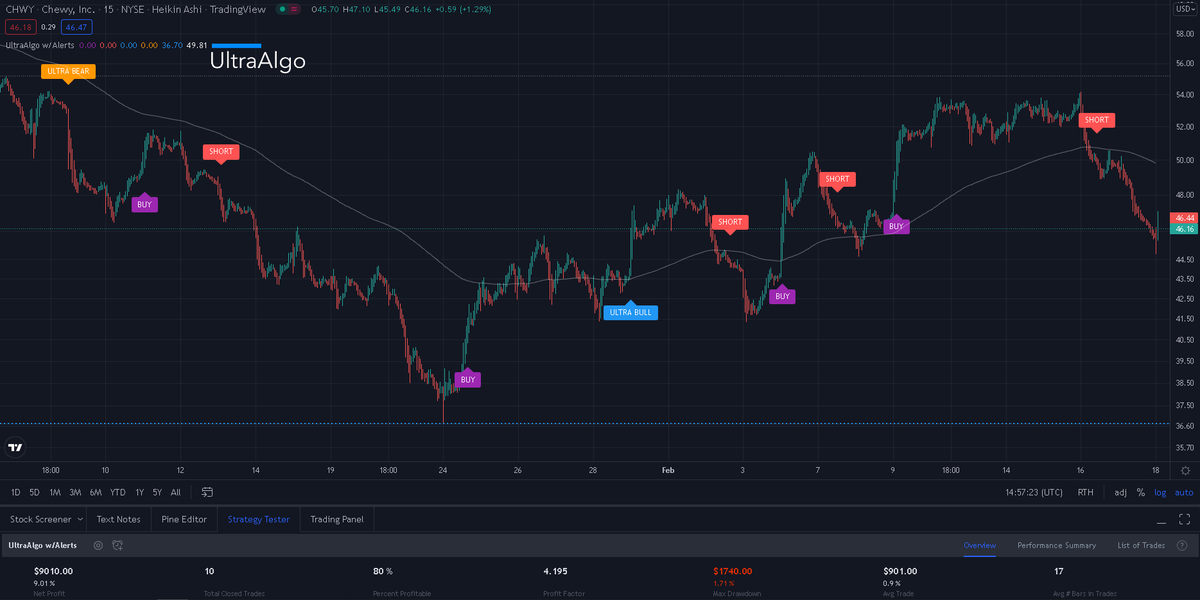Open price scale settings gear icon

coord(1184,470)
